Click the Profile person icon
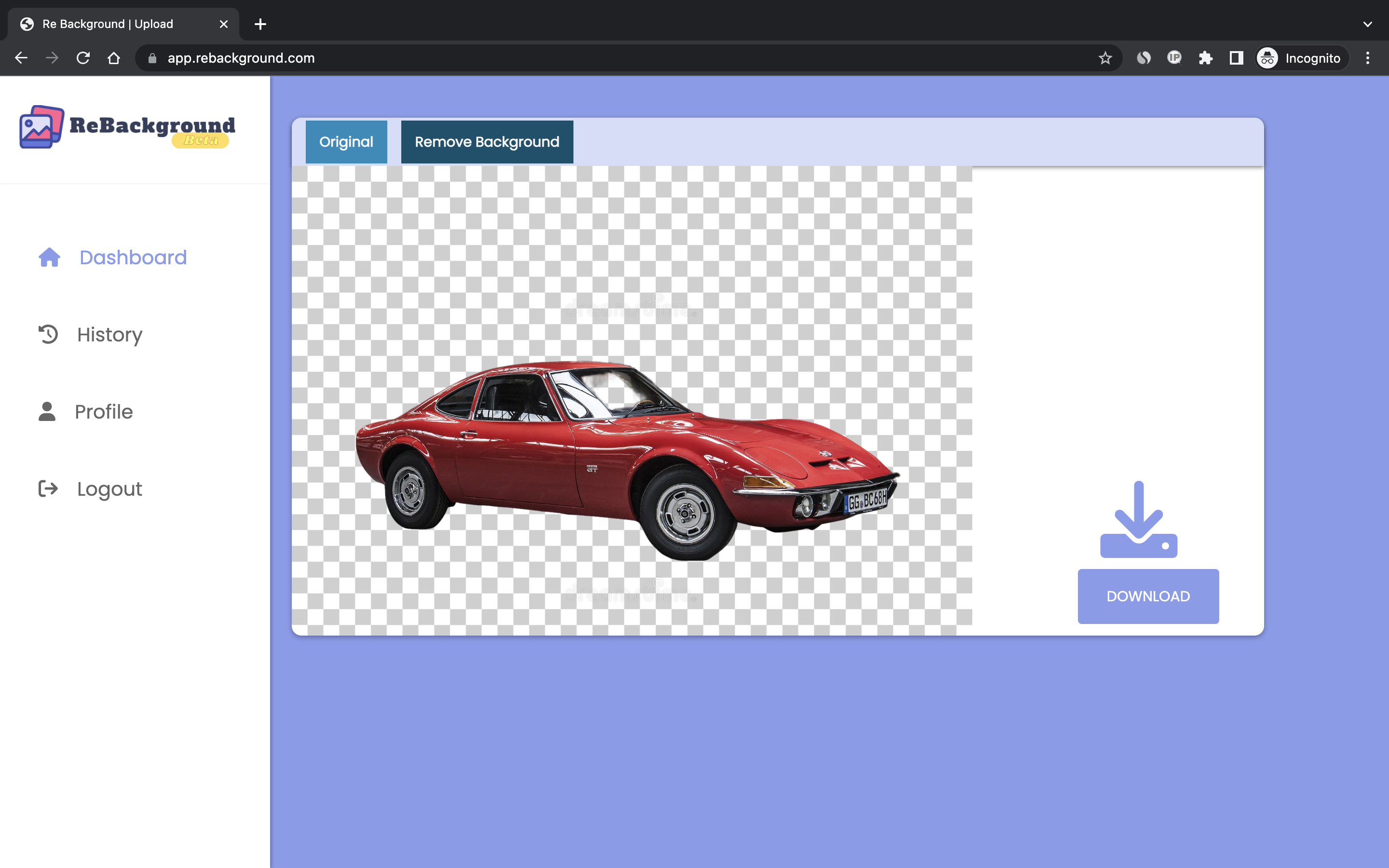The height and width of the screenshot is (868, 1389). [x=47, y=412]
